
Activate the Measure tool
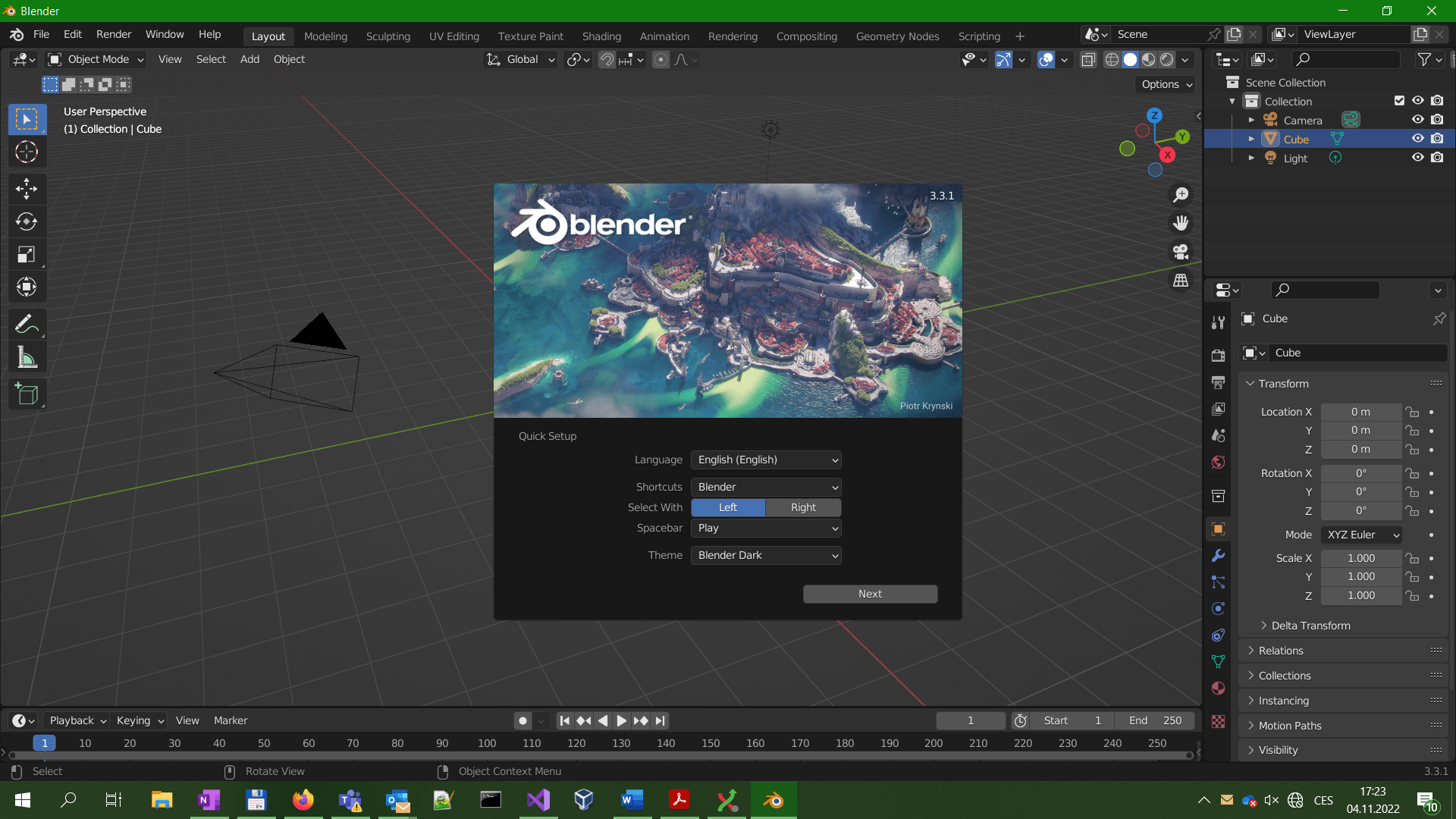[27, 358]
